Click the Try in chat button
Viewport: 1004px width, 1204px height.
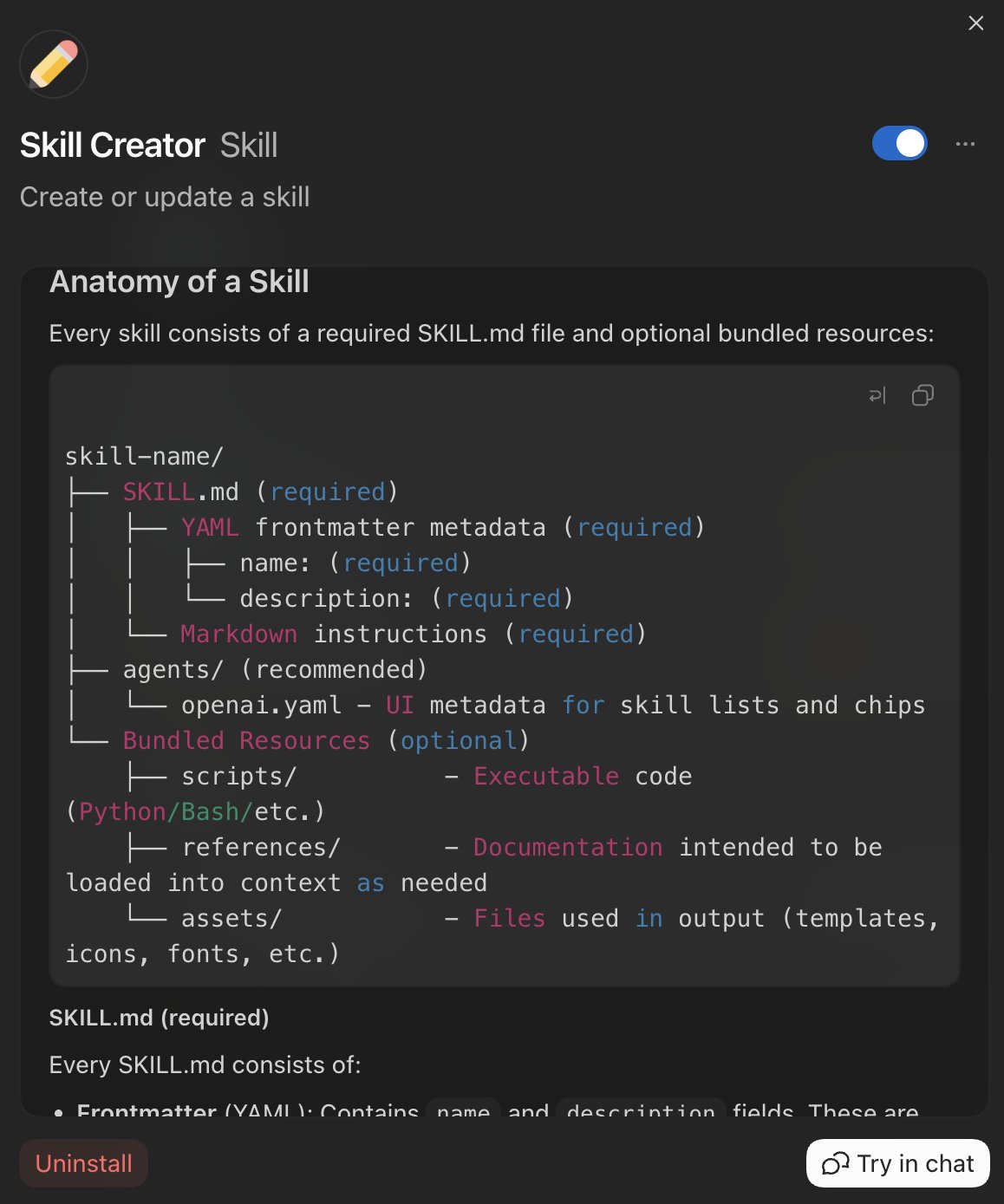tap(897, 1163)
